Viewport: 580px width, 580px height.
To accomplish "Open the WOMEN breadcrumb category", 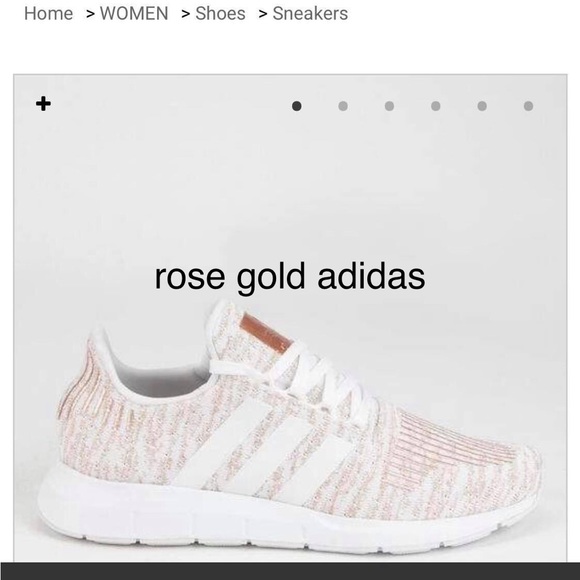I will point(134,14).
